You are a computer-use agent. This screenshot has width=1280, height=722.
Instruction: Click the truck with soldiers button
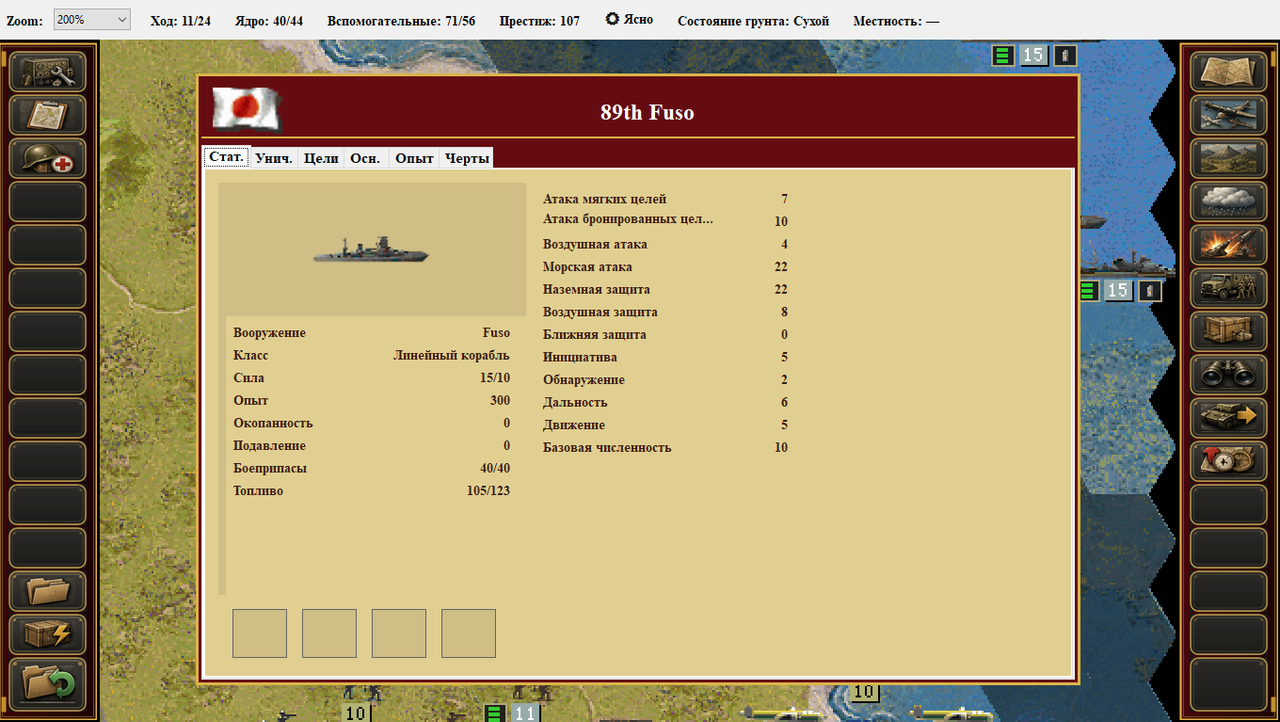(1229, 287)
